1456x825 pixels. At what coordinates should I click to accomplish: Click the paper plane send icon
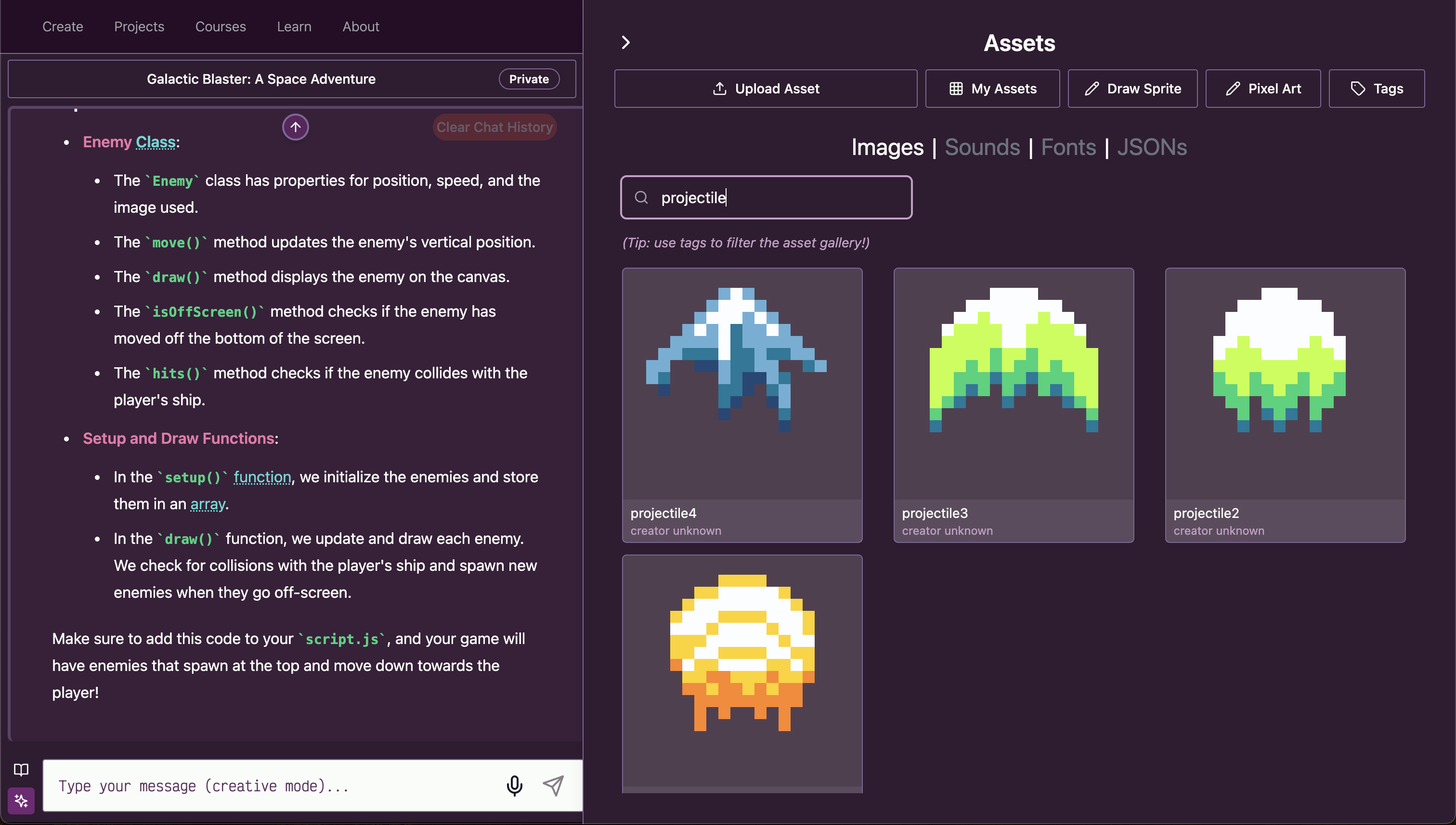(553, 786)
